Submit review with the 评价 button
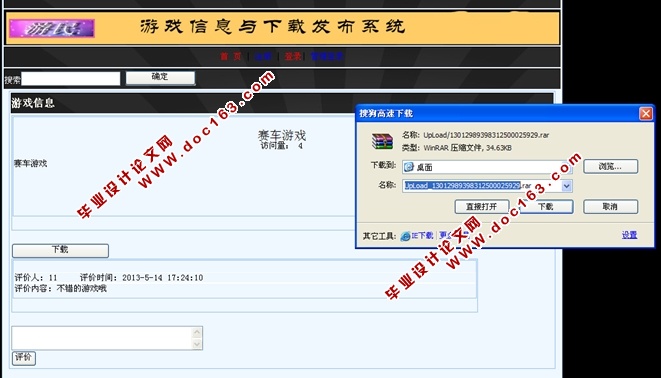Viewport: 661px width, 378px height. click(x=24, y=358)
